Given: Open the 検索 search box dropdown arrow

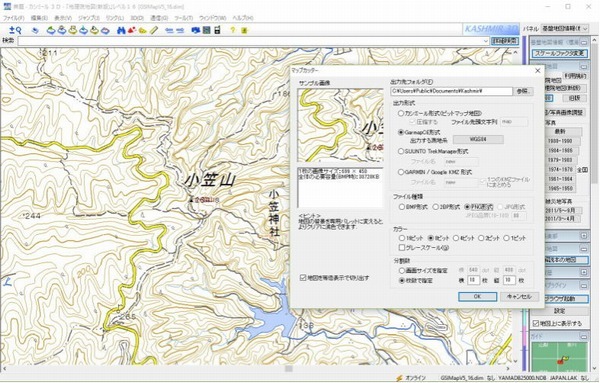Looking at the screenshot, I should pos(486,41).
